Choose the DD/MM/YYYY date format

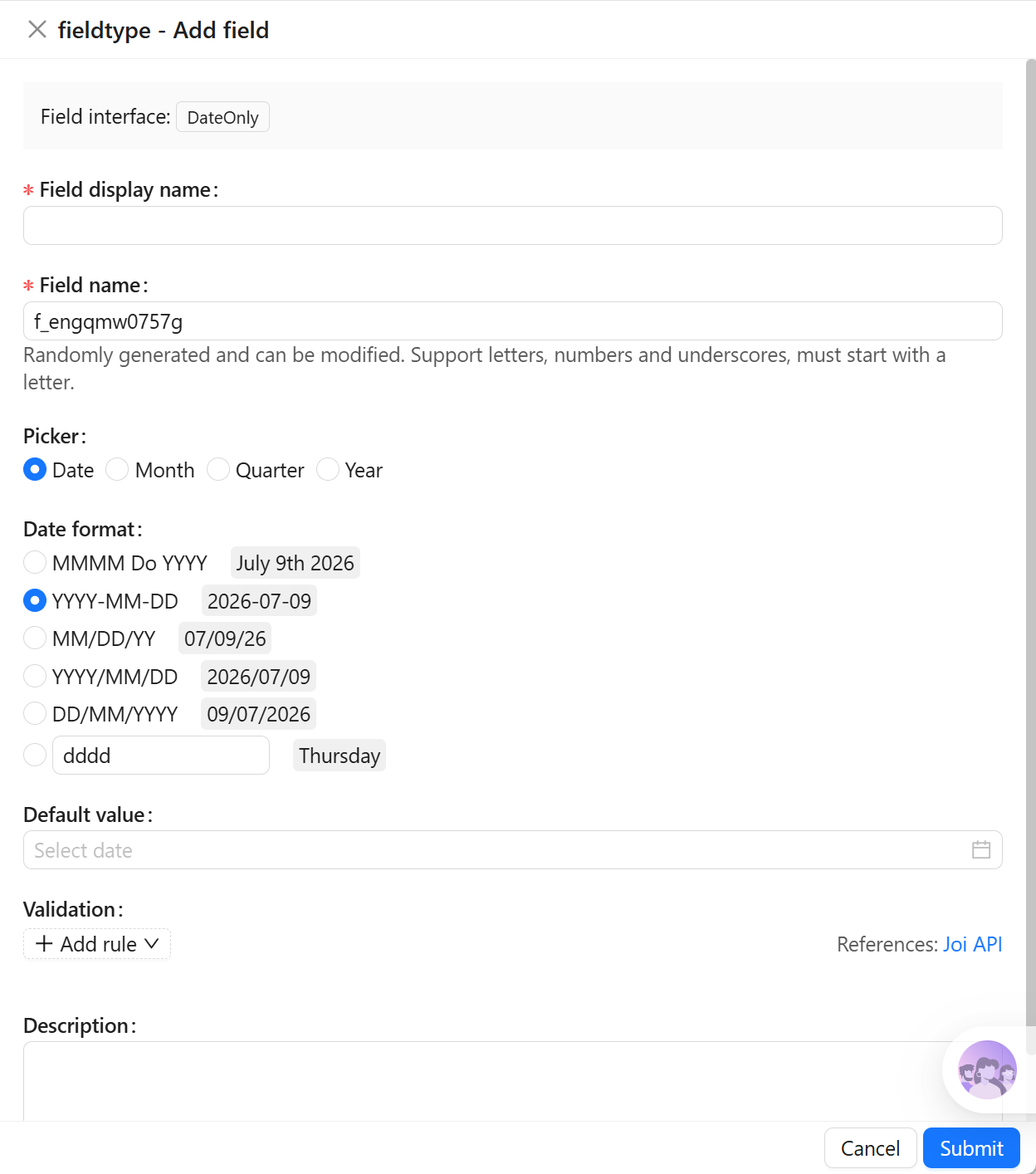tap(35, 714)
